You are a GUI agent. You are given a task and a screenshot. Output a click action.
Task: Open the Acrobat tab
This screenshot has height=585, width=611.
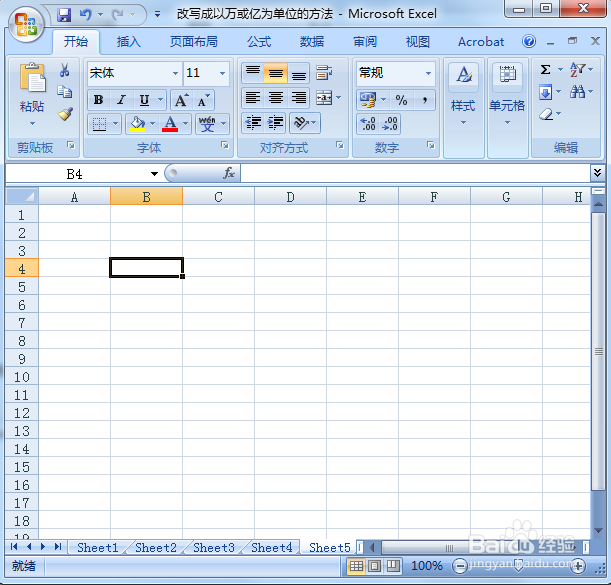coord(481,42)
